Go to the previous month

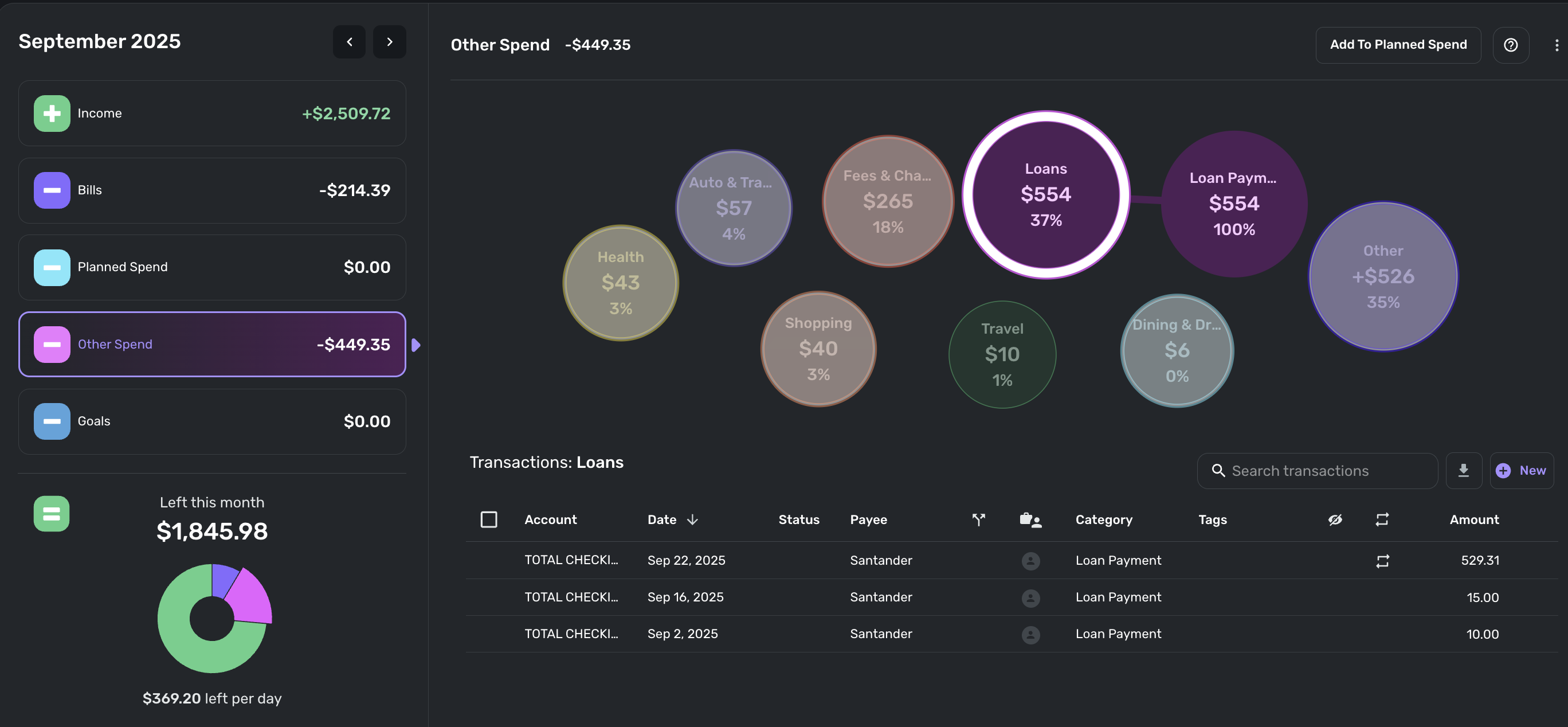tap(350, 42)
